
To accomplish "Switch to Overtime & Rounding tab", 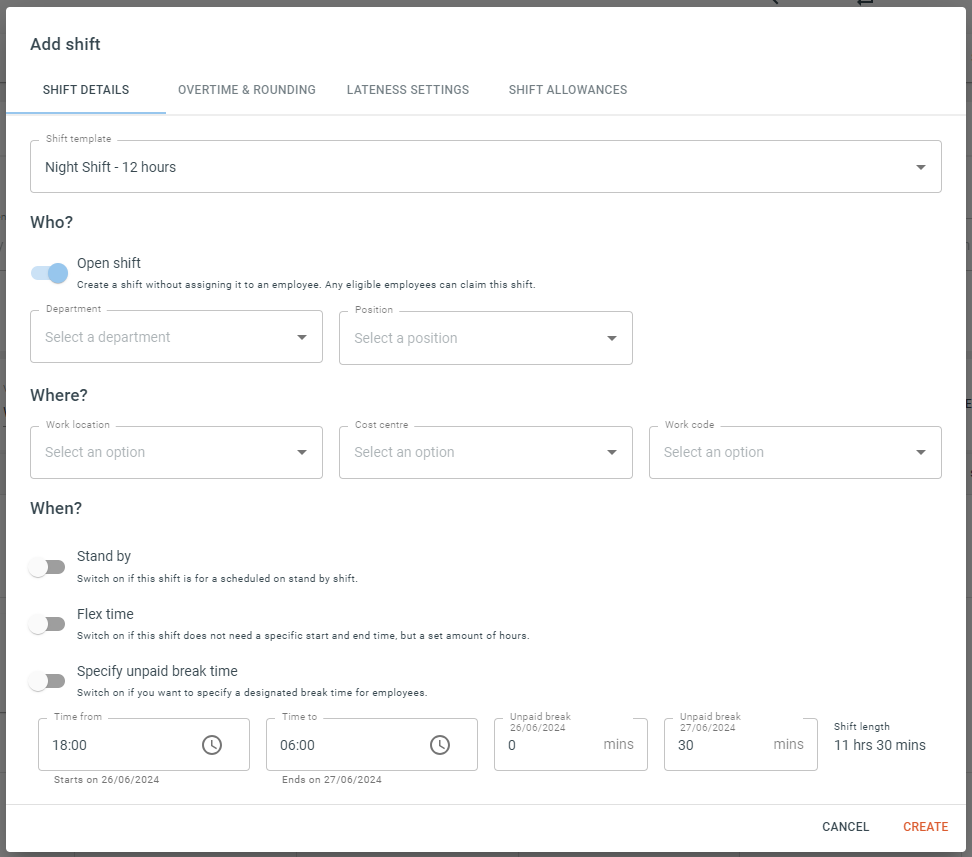I will click(x=247, y=90).
